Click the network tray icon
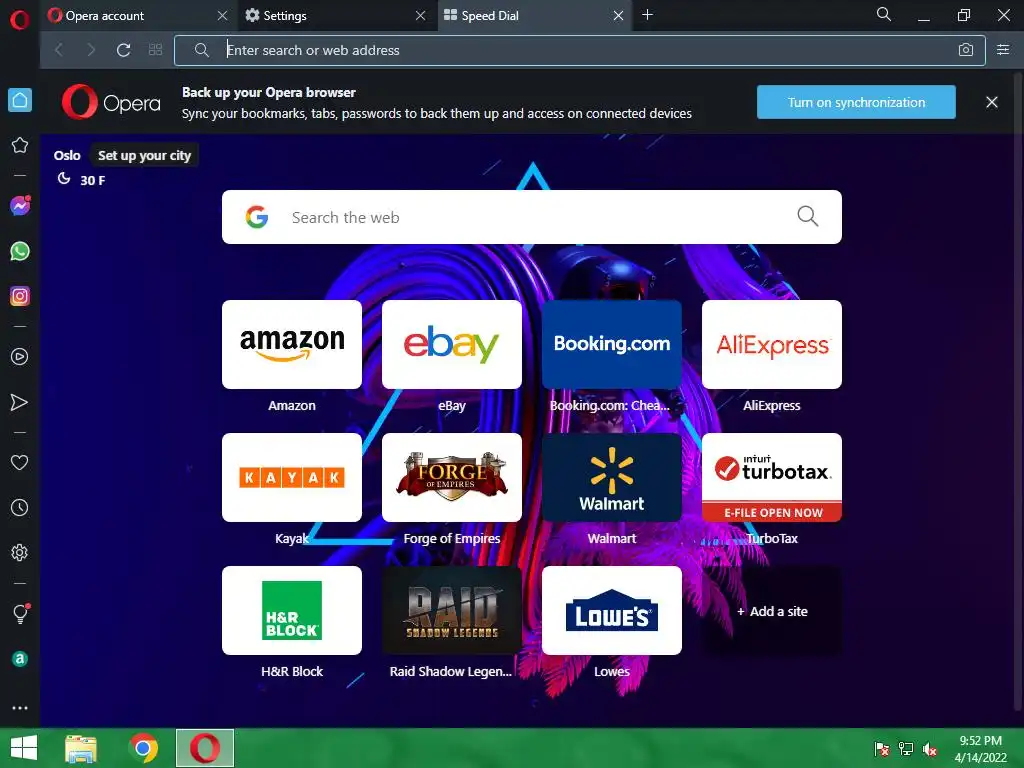 906,748
